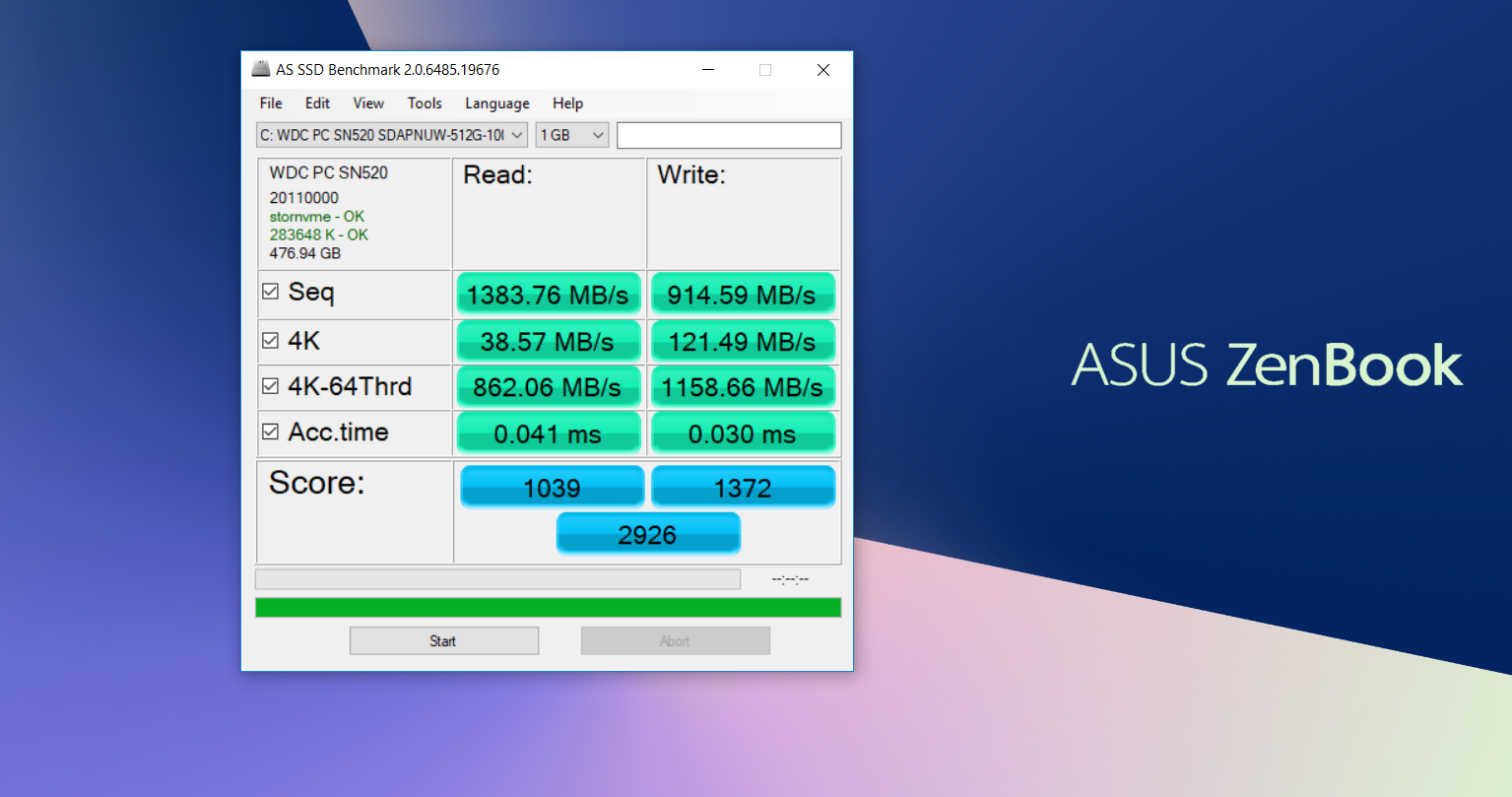Screen dimensions: 1512x797
Task: Open the 1 GB test size dropdown
Action: (x=572, y=135)
